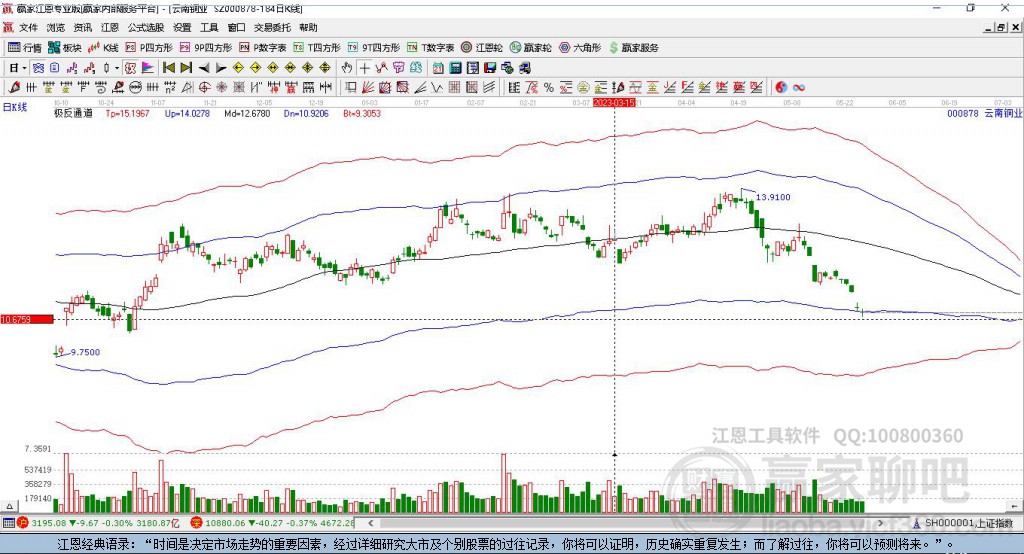Select the triangle ruler angle tool

pyautogui.click(x=187, y=87)
